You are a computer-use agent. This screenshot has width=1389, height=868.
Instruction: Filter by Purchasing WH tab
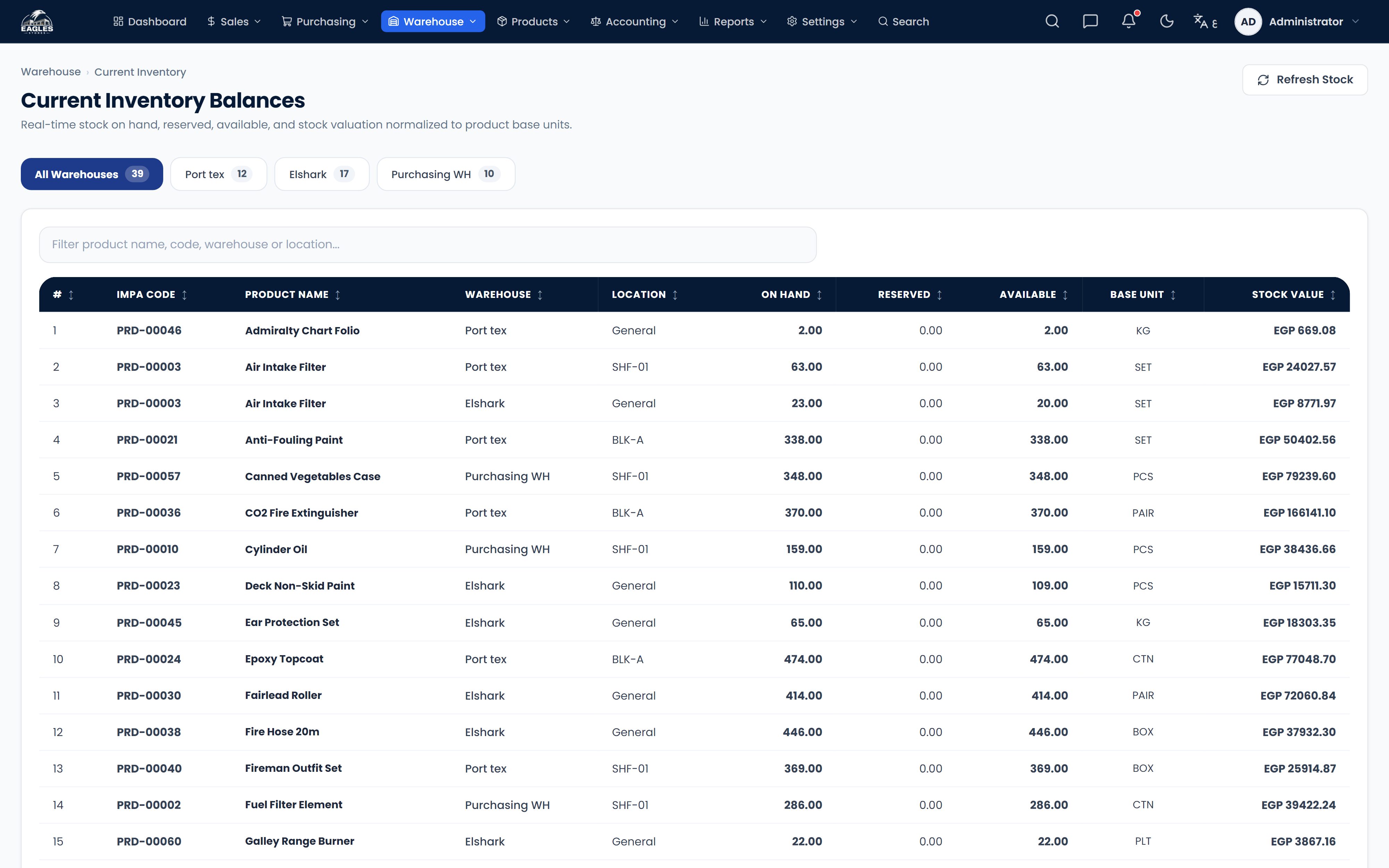[x=446, y=174]
